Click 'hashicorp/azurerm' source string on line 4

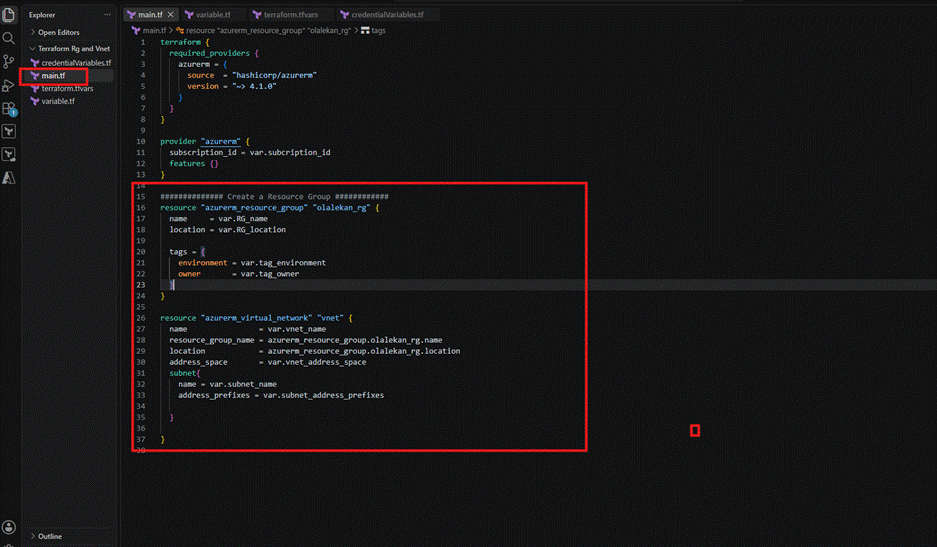(274, 75)
